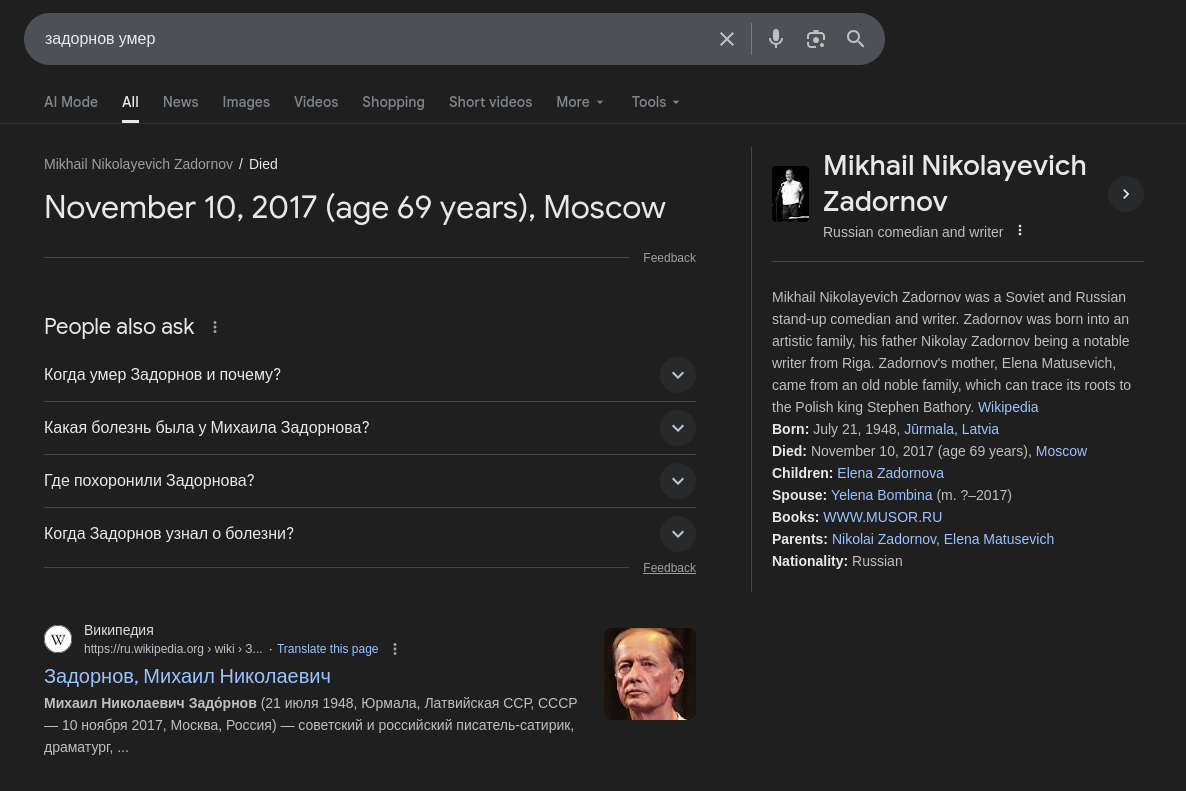Screen dimensions: 1186x791
Task: Open Задорнов, Михаил Николаевич result title
Action: coord(187,676)
